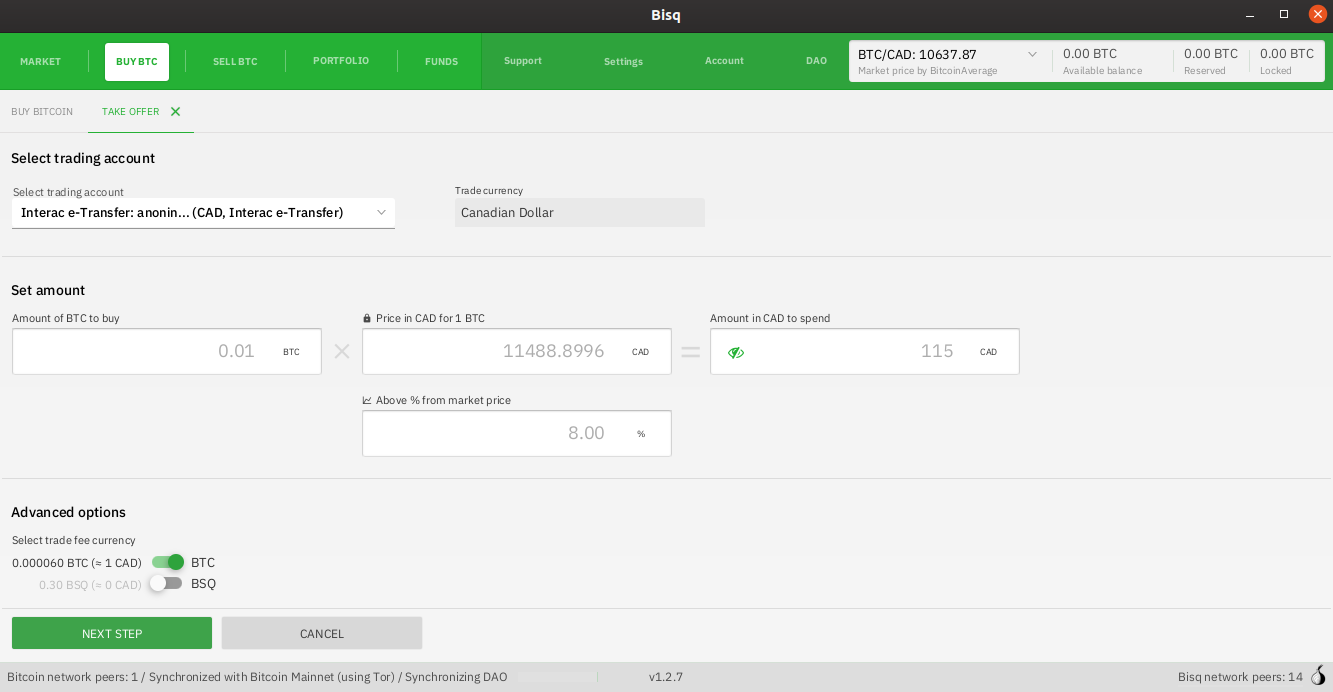Enable the BSQ trade fee switch
This screenshot has height=692, width=1333.
[166, 583]
